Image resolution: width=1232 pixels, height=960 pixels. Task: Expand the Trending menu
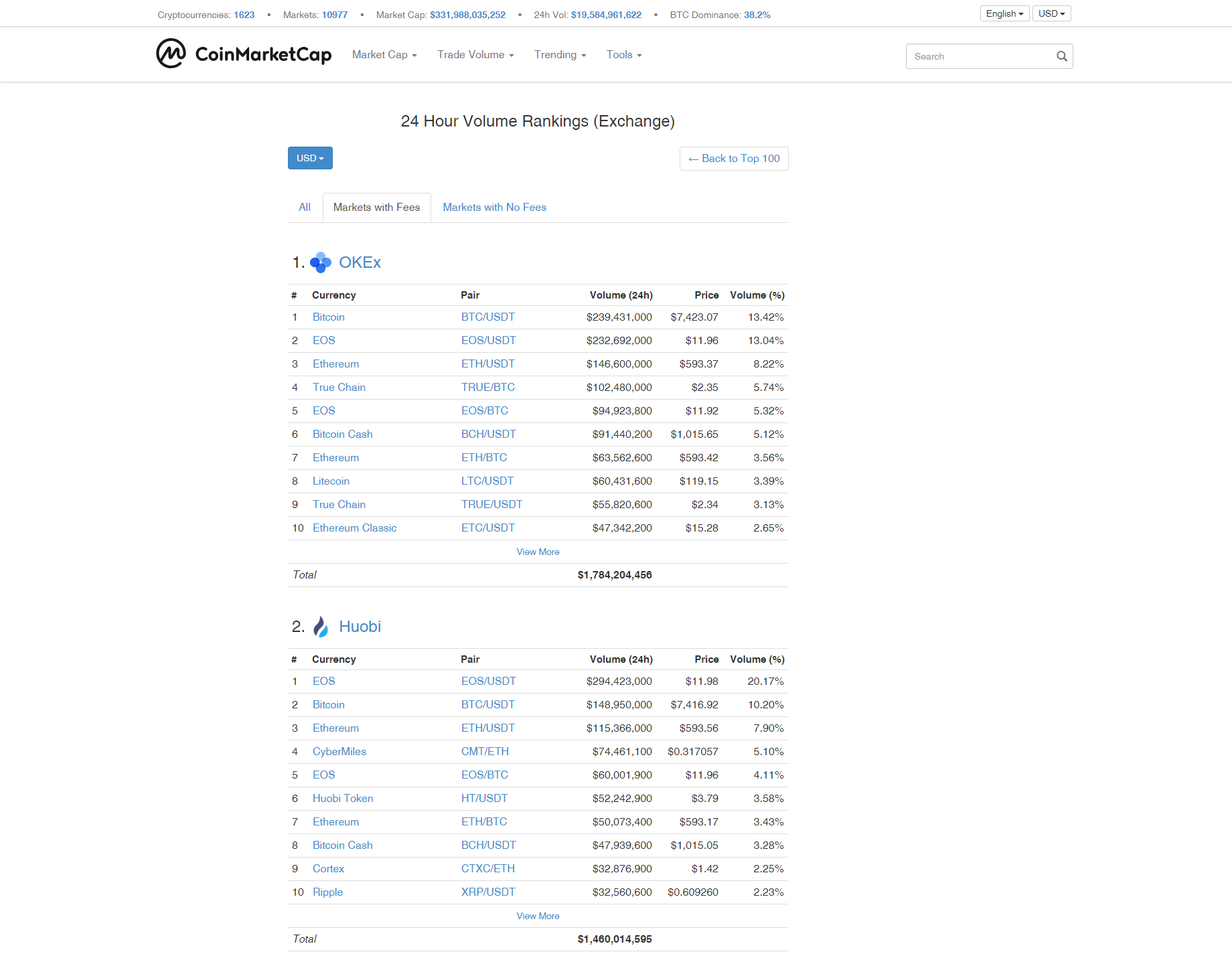tap(560, 55)
